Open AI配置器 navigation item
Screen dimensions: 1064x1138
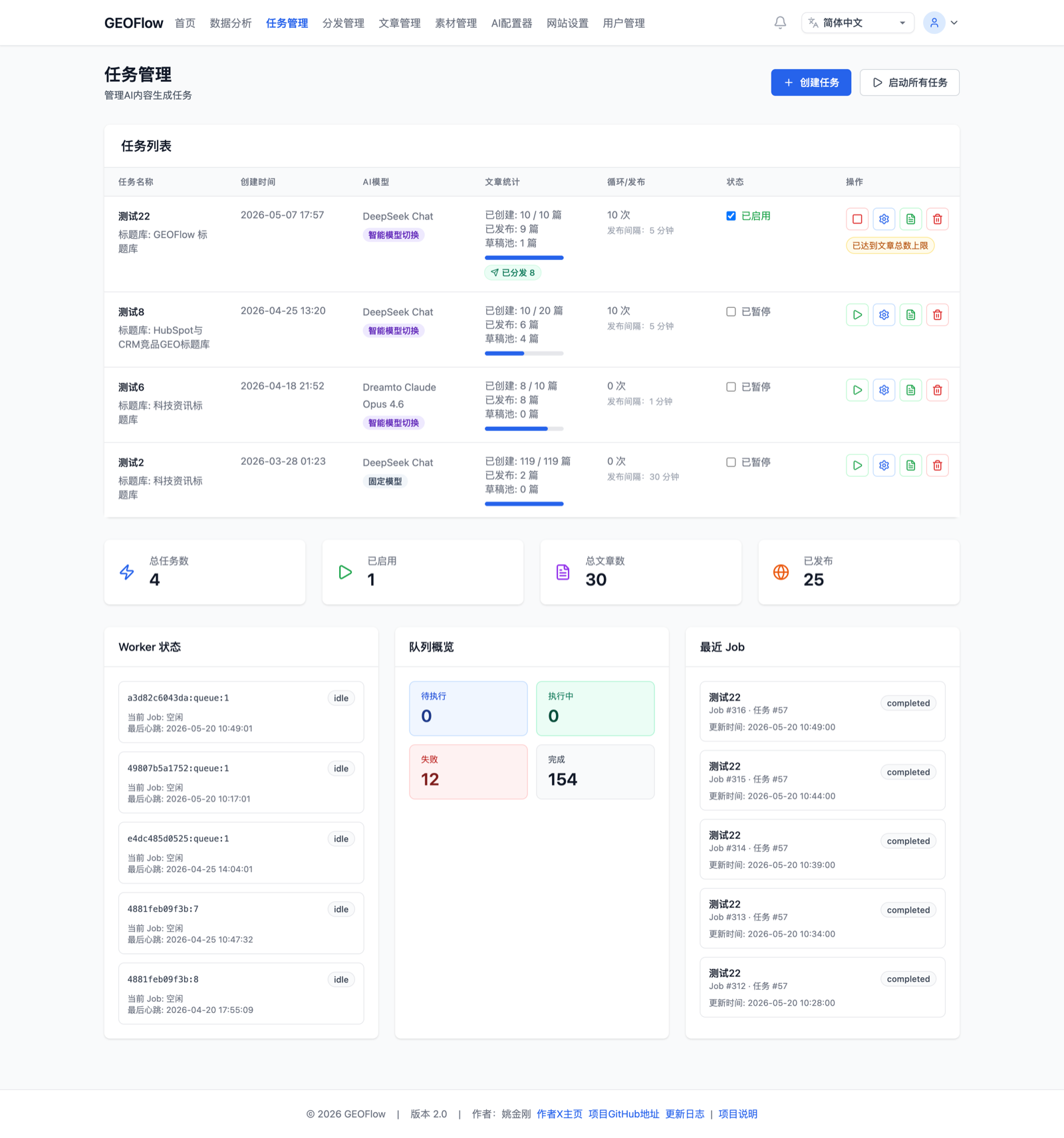(511, 23)
